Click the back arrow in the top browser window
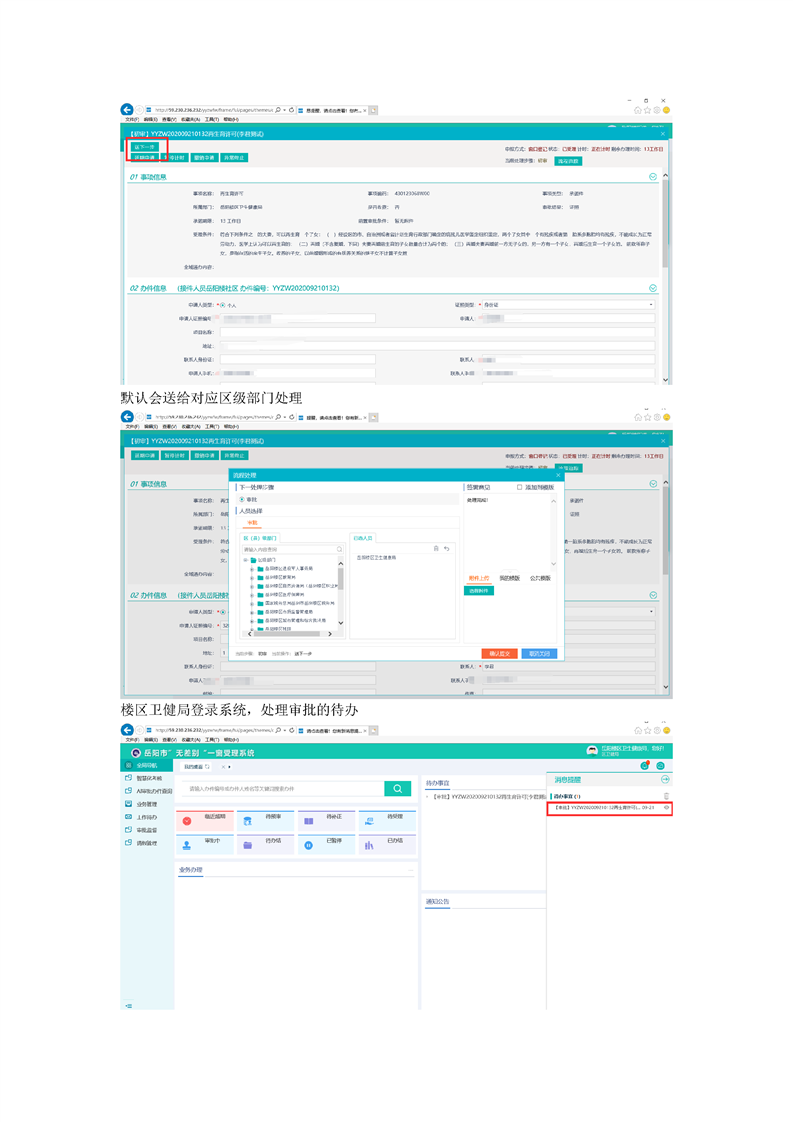 point(127,110)
